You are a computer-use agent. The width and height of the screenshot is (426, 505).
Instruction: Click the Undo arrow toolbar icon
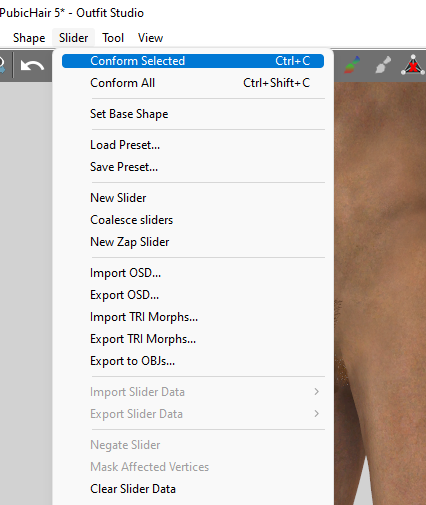point(32,66)
